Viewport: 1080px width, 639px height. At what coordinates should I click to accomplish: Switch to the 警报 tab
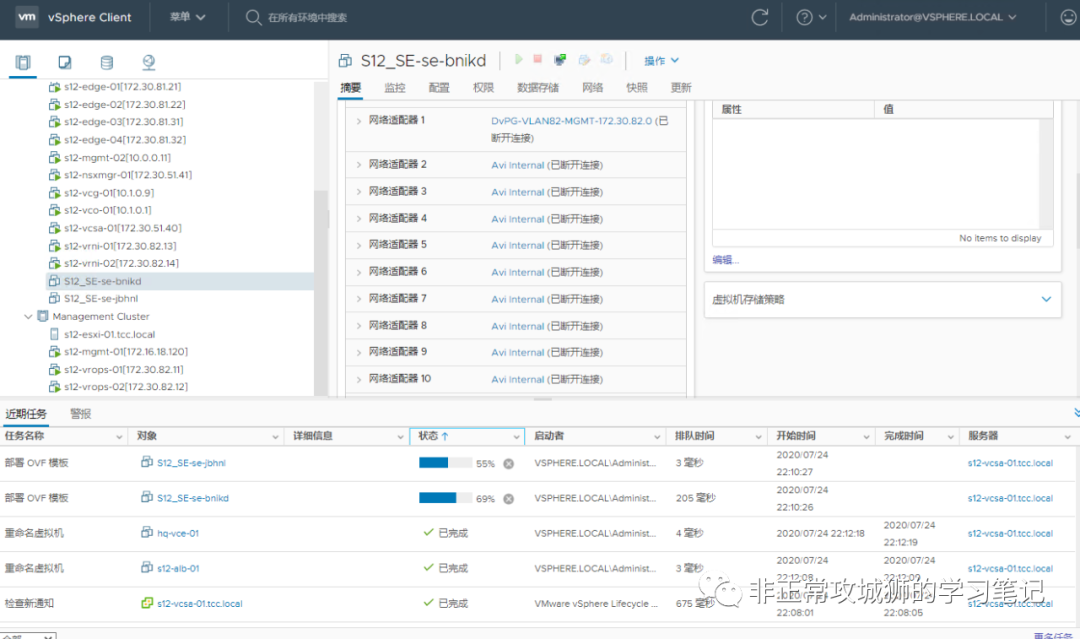[x=81, y=414]
